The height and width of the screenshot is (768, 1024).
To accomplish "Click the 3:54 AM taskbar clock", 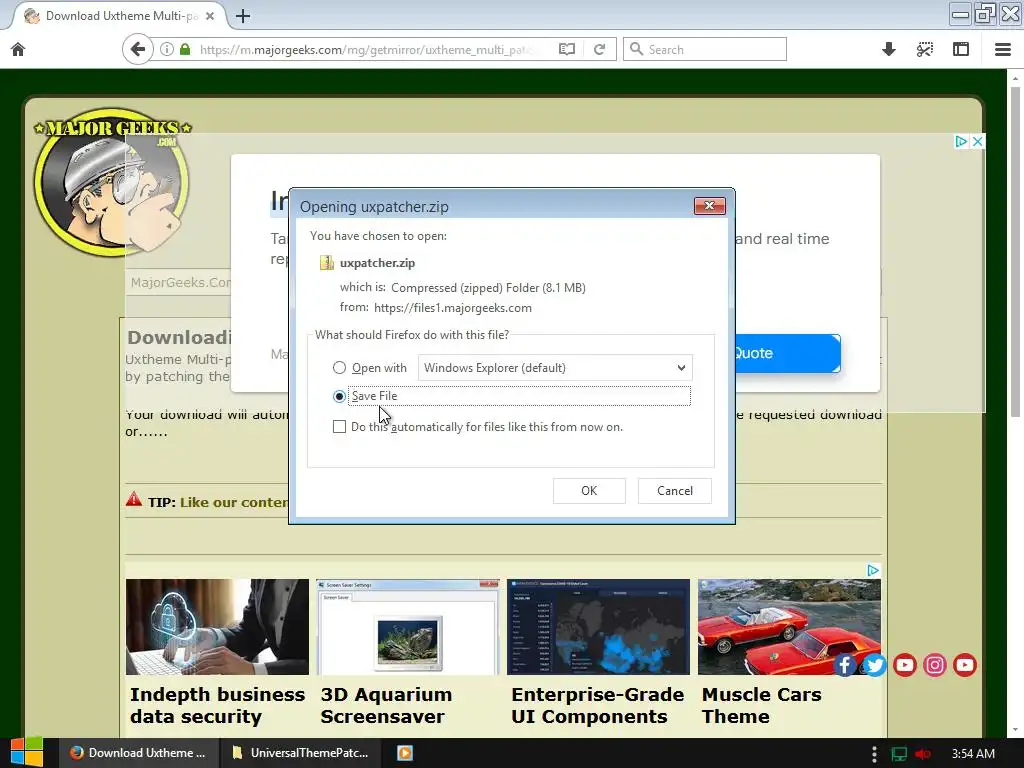I will coord(973,754).
